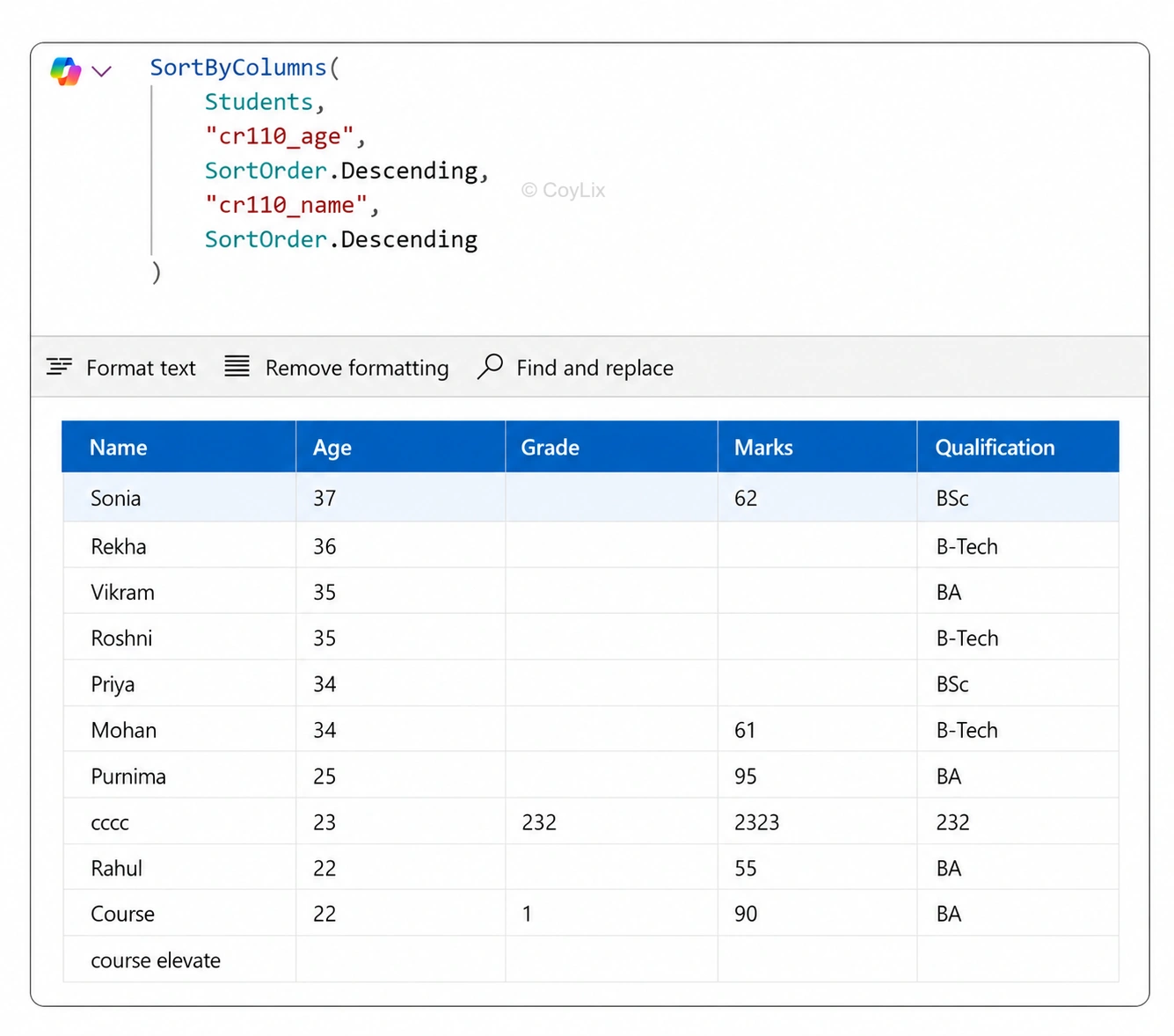Click age 36 in Rekha's row
Image resolution: width=1174 pixels, height=1036 pixels.
324,546
